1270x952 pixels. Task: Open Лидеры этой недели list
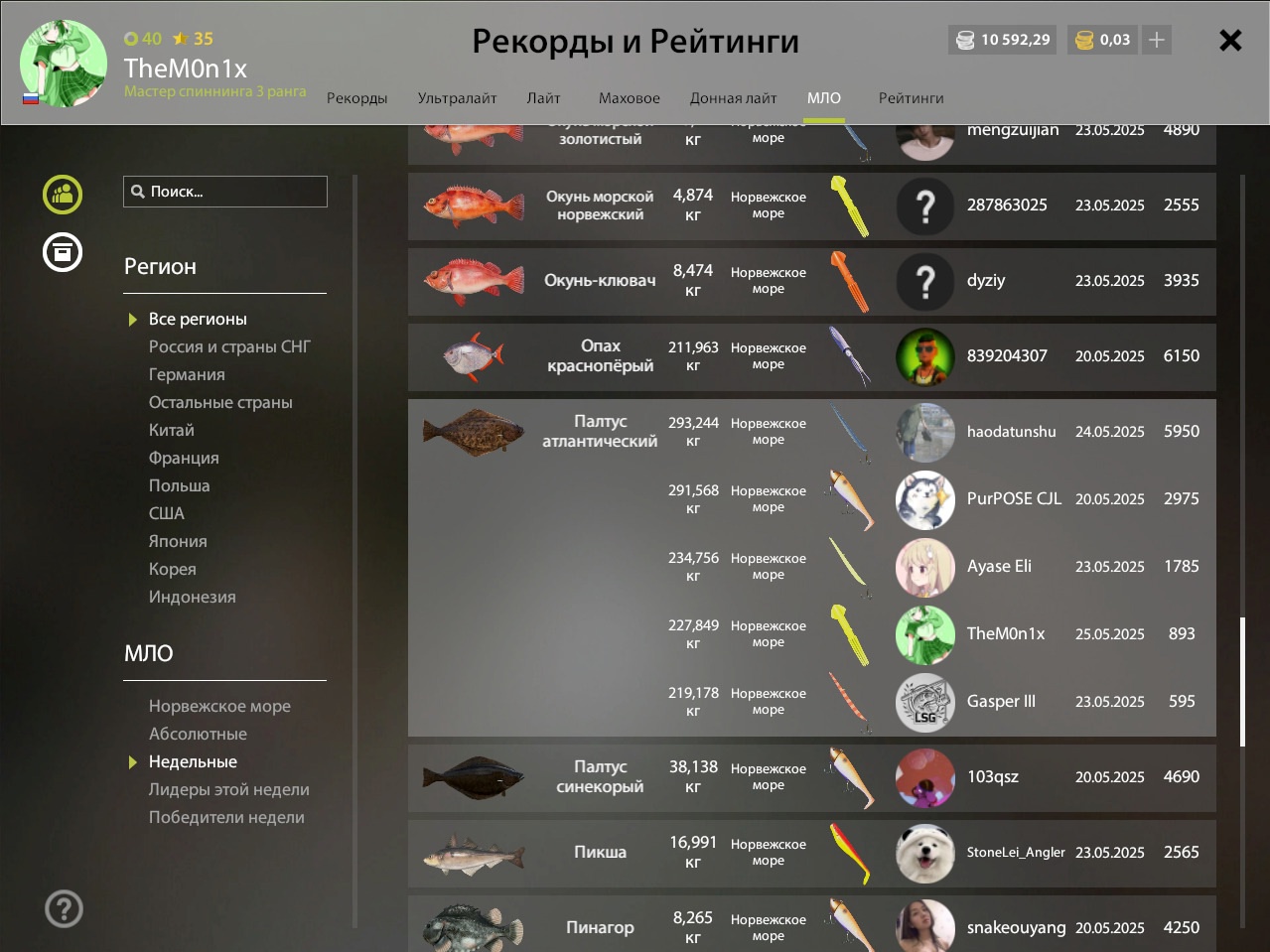click(x=228, y=789)
